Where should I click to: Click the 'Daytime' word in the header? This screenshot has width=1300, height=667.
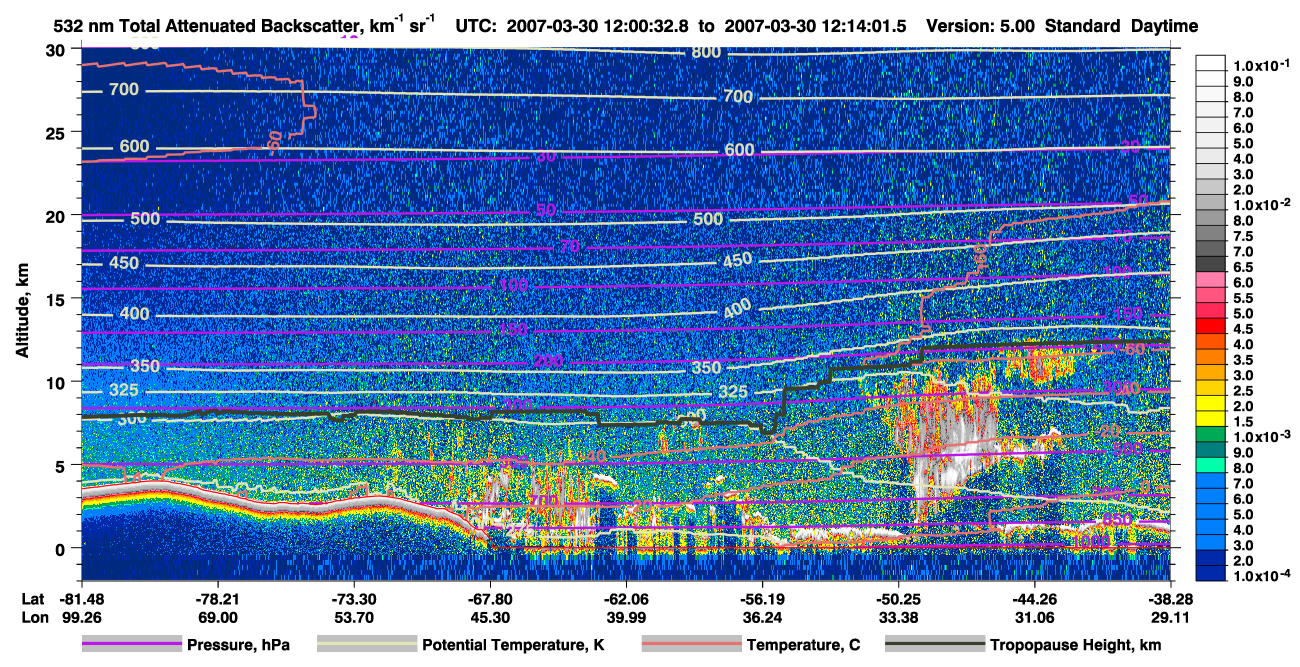click(1164, 26)
